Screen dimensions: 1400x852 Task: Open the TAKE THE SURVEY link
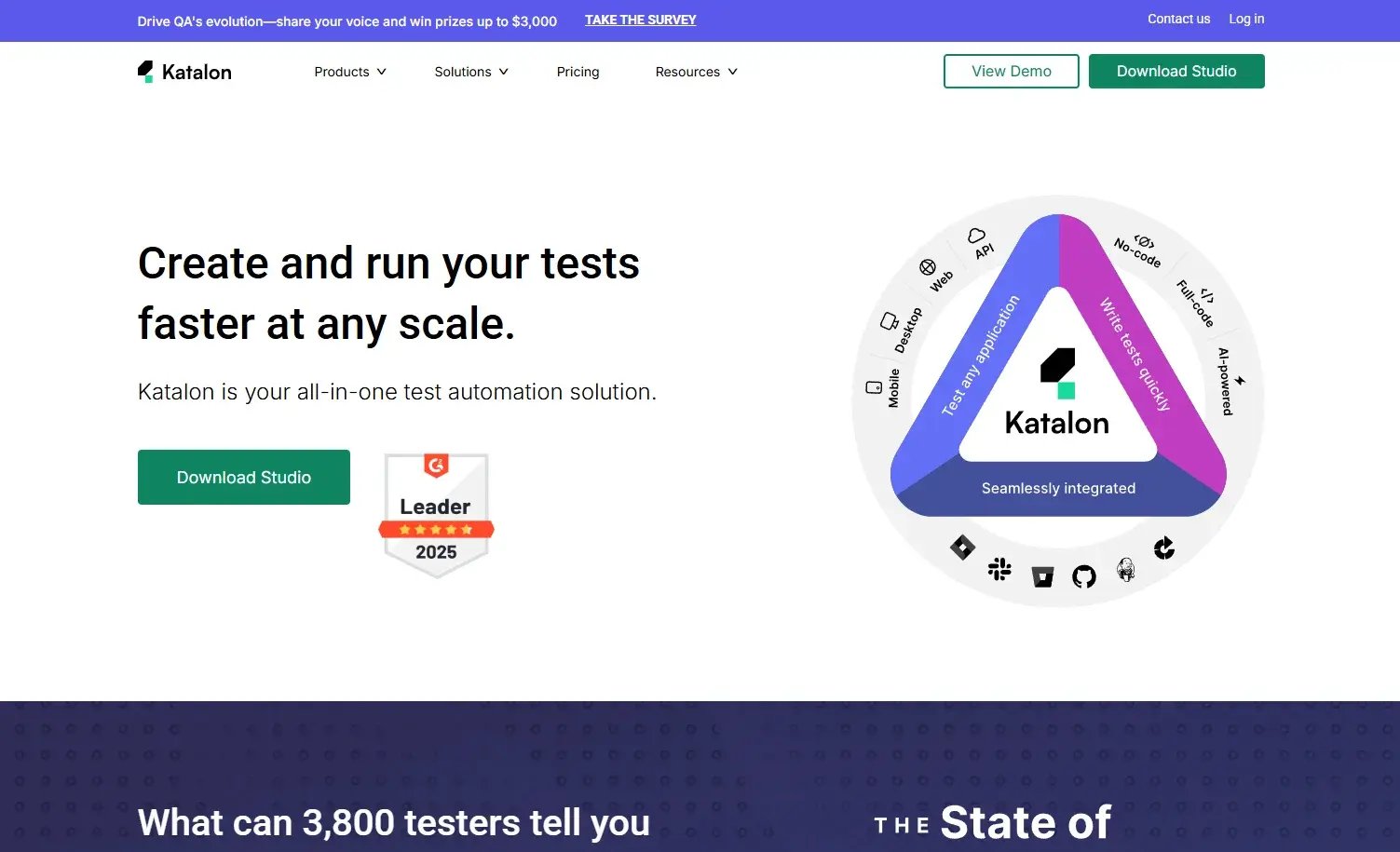640,20
